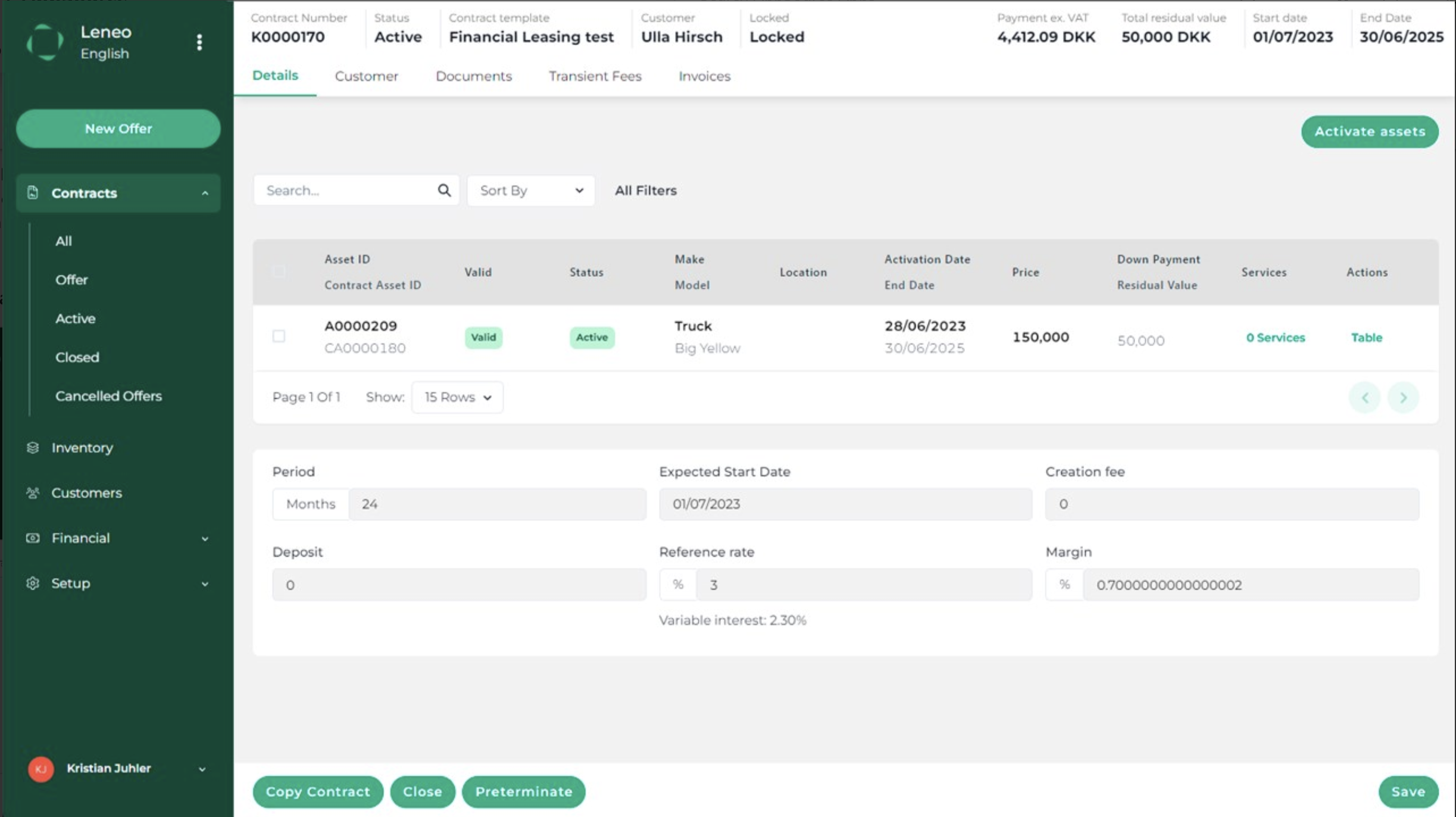Open the All Filters link
This screenshot has height=817, width=1456.
point(646,191)
